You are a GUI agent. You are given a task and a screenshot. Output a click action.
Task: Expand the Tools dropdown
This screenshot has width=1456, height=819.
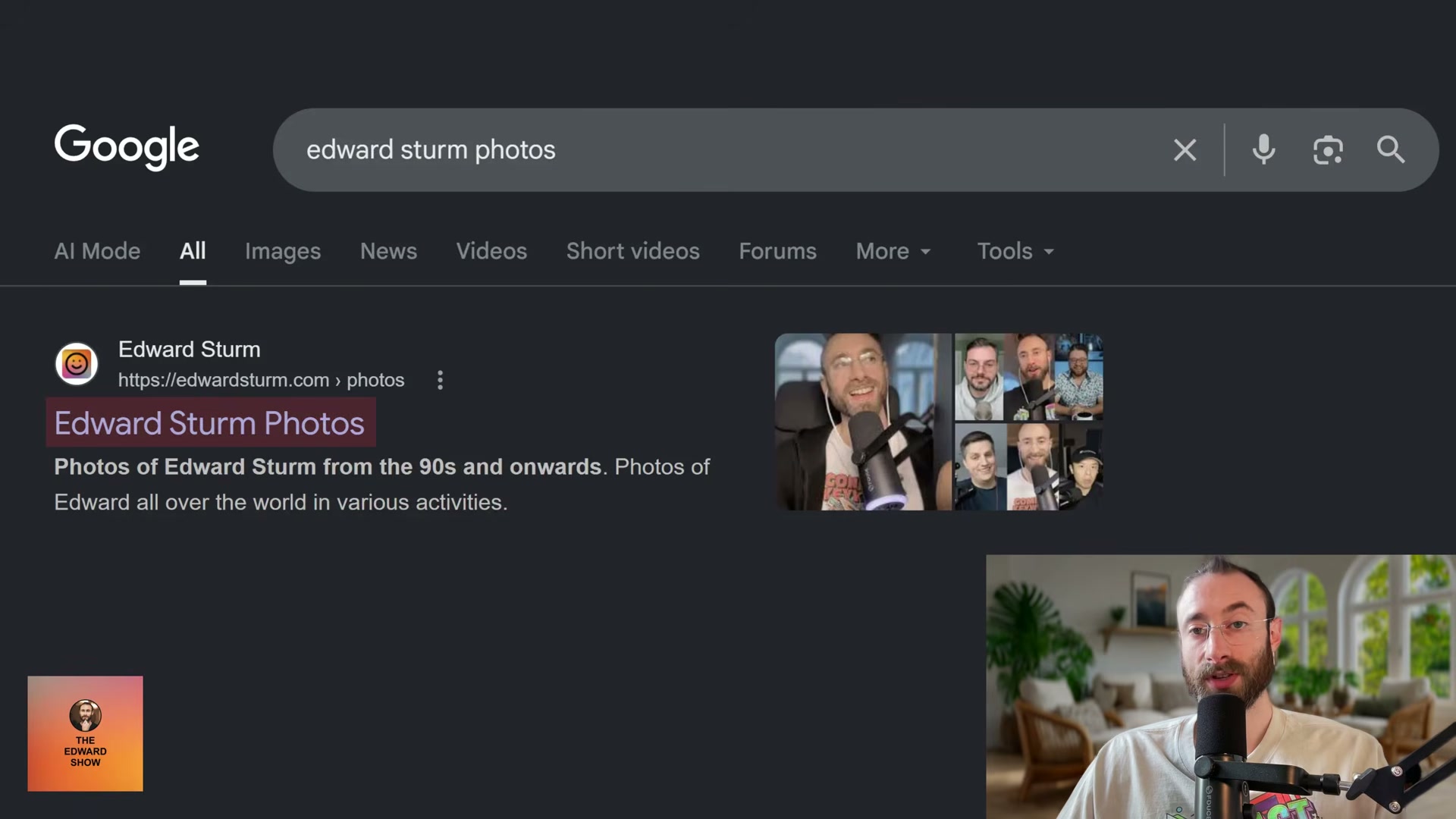tap(1015, 251)
